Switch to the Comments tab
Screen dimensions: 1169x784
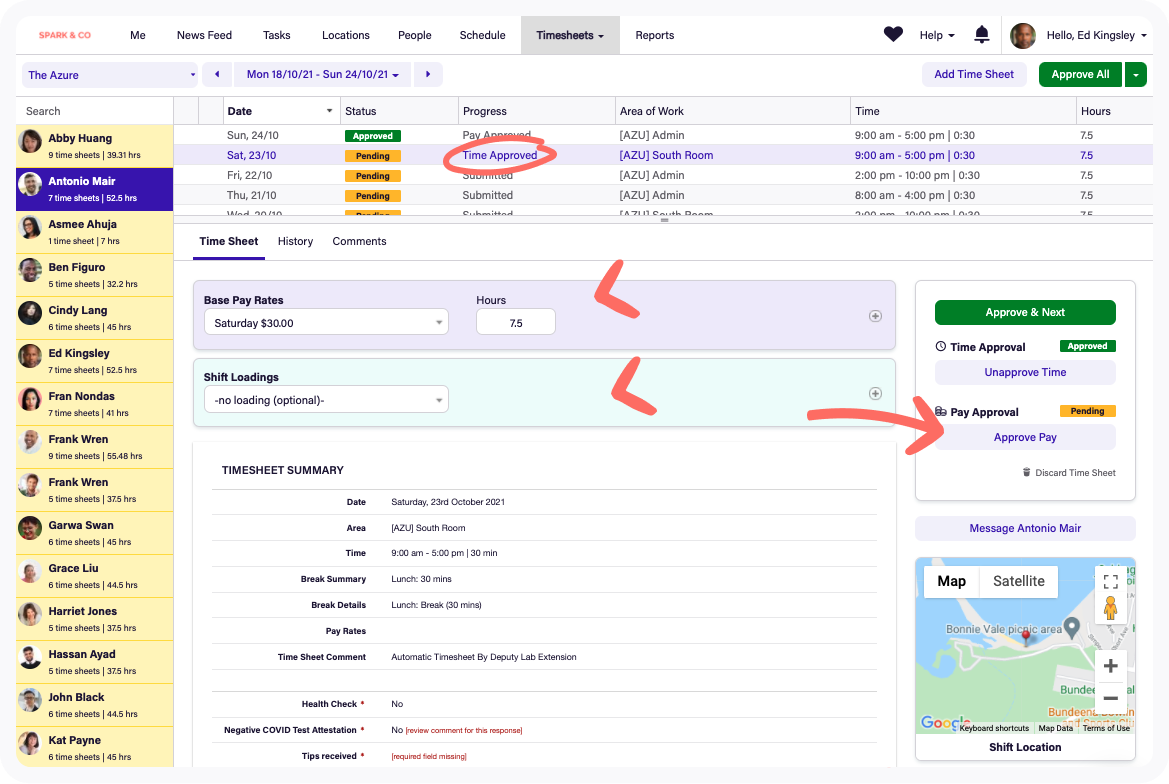click(x=359, y=241)
